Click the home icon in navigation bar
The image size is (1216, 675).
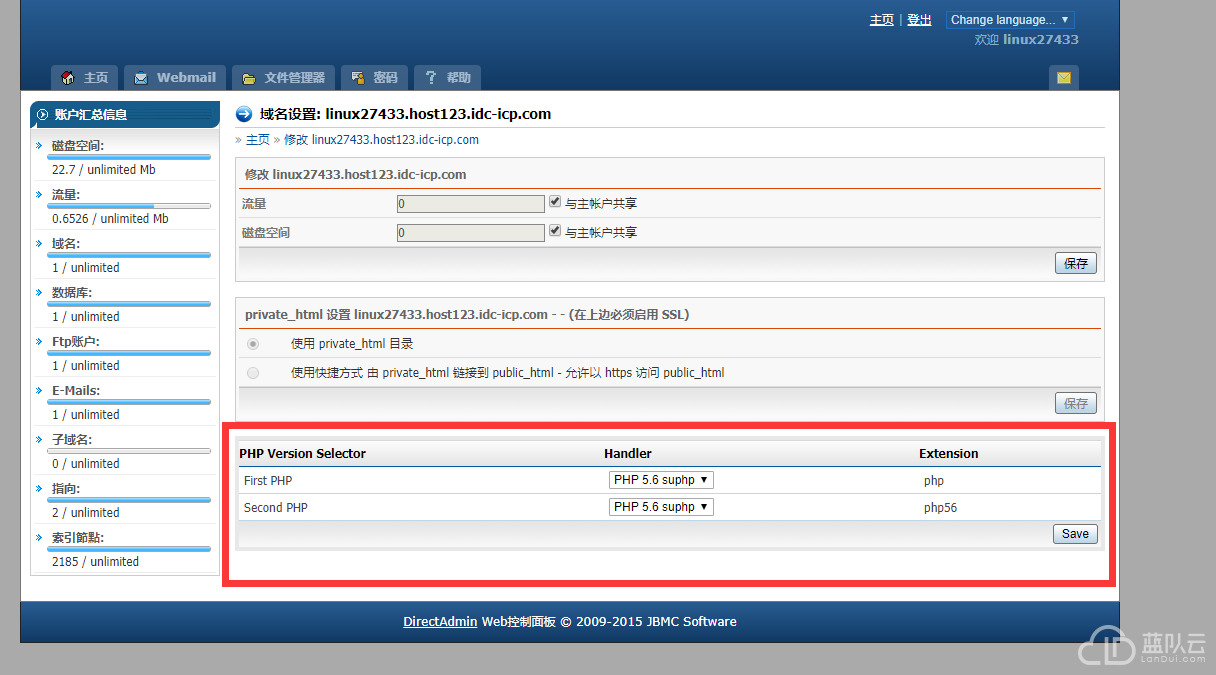[x=68, y=78]
